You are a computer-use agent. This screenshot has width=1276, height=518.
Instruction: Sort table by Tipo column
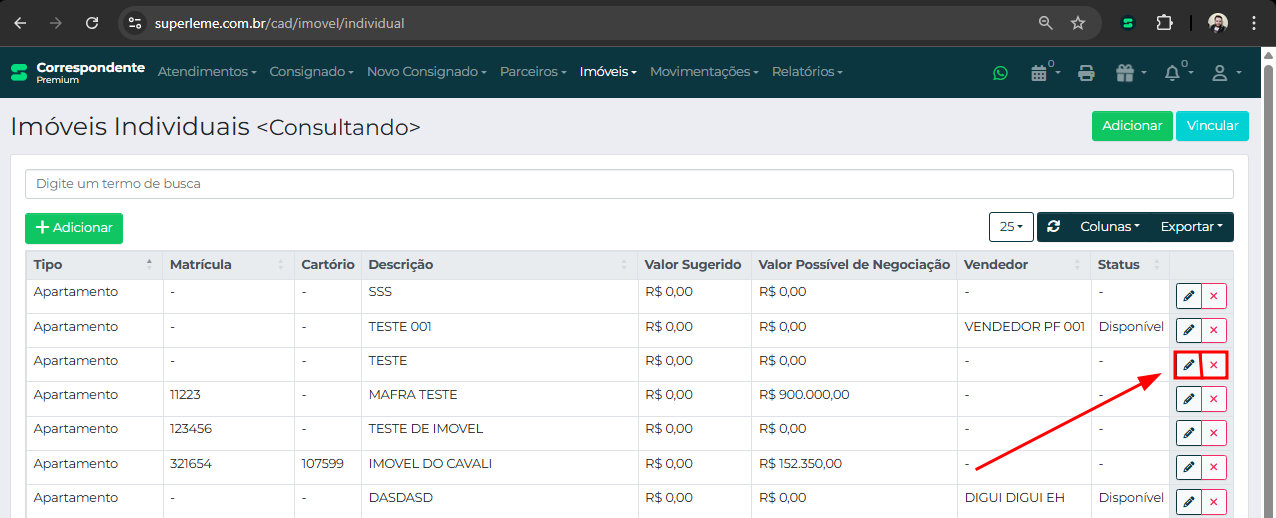point(94,265)
